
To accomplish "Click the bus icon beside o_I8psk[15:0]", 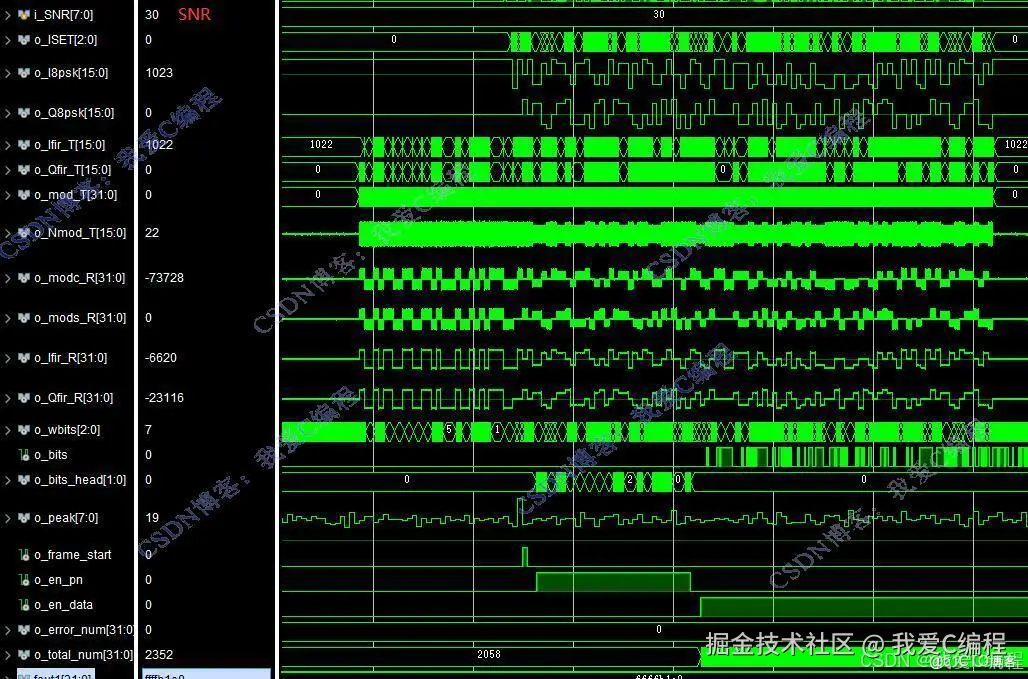I will click(22, 72).
